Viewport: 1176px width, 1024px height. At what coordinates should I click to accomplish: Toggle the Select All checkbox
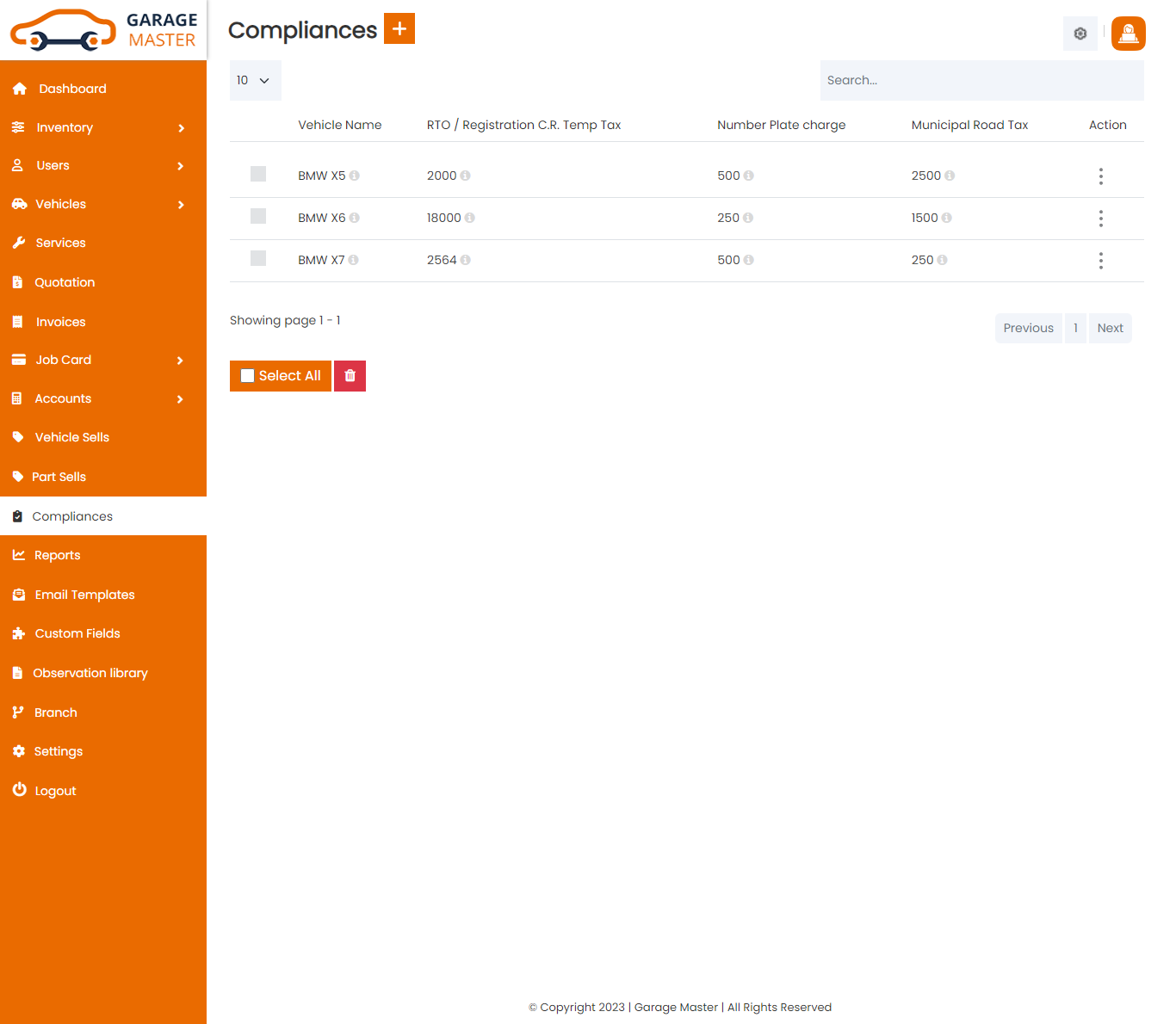pyautogui.click(x=248, y=376)
